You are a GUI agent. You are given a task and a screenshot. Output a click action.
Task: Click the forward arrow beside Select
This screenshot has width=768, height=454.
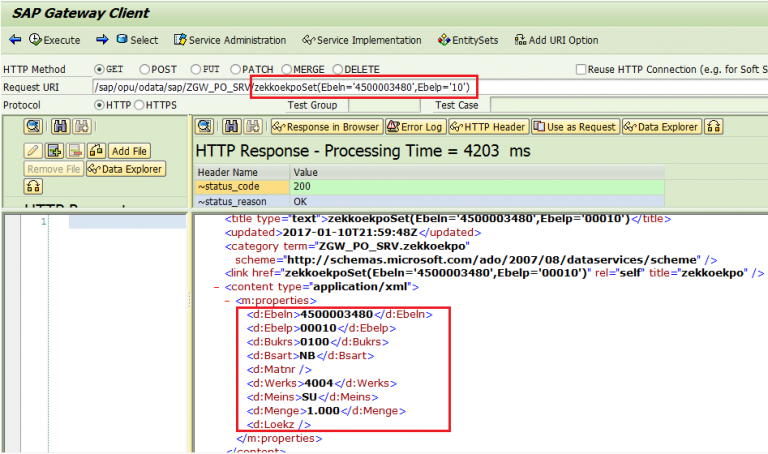(x=102, y=40)
